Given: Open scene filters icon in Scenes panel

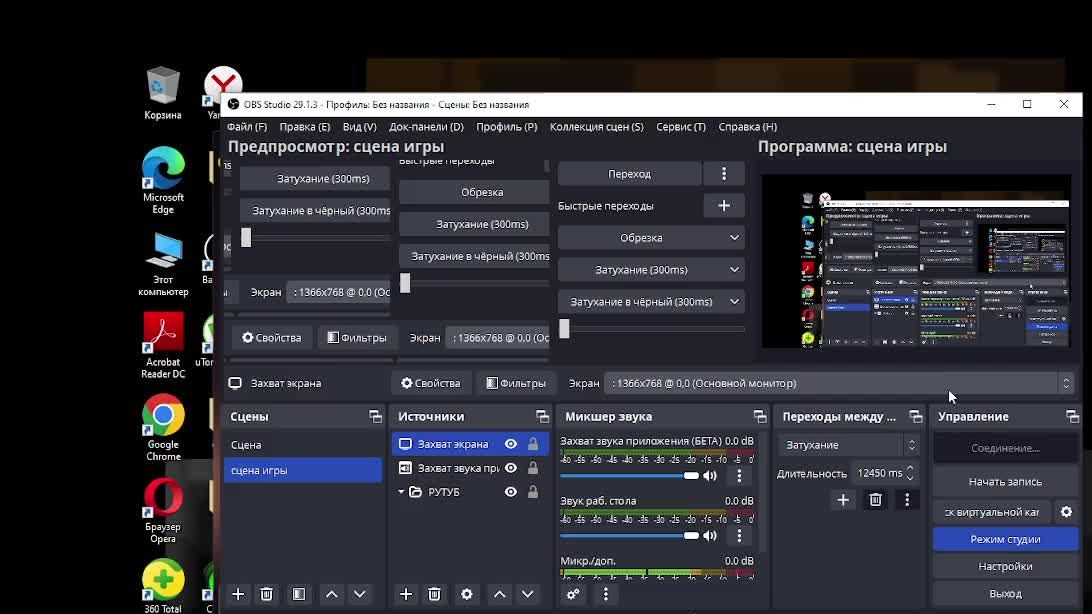Looking at the screenshot, I should click(299, 594).
